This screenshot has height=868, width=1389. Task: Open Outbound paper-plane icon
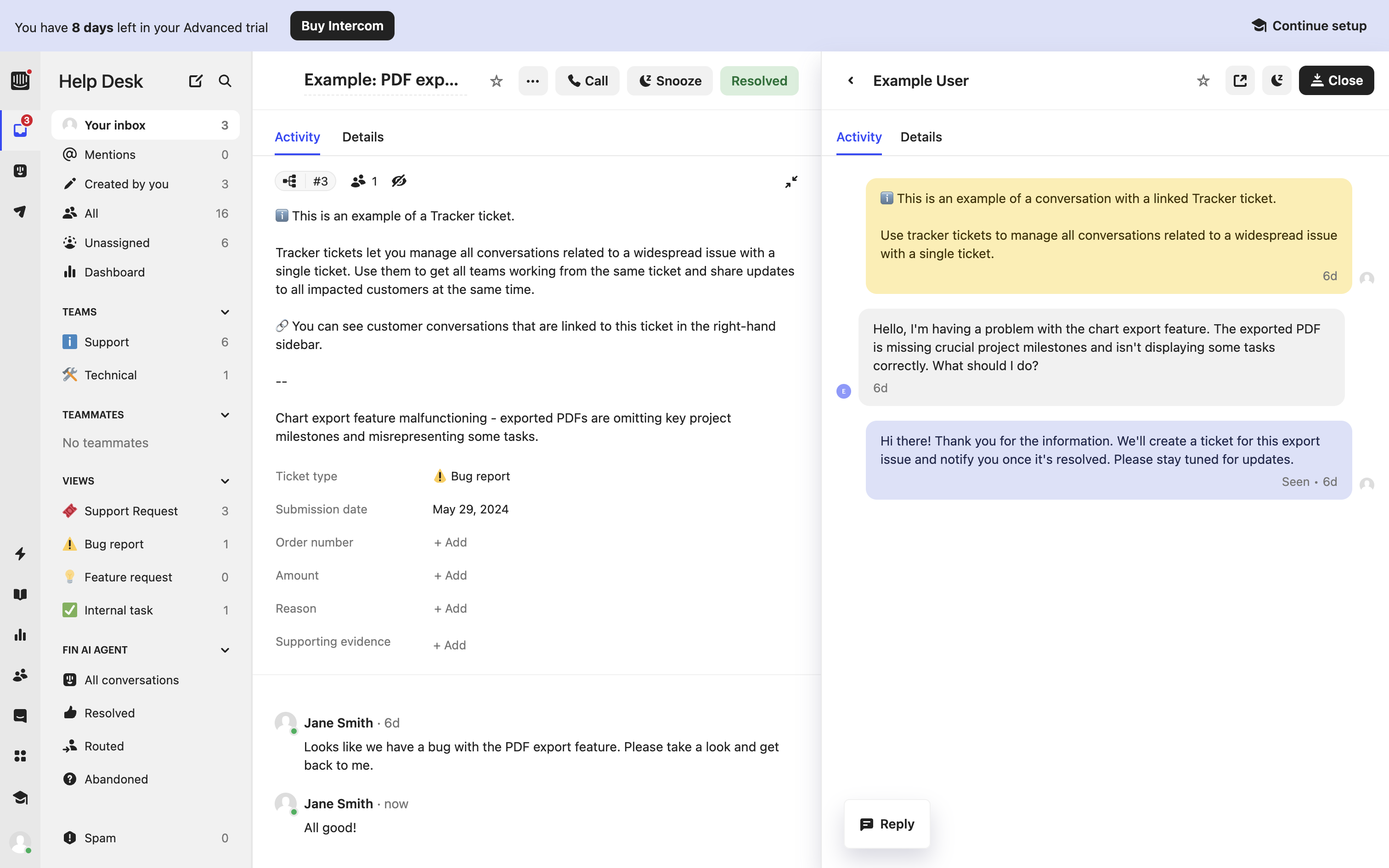(20, 211)
